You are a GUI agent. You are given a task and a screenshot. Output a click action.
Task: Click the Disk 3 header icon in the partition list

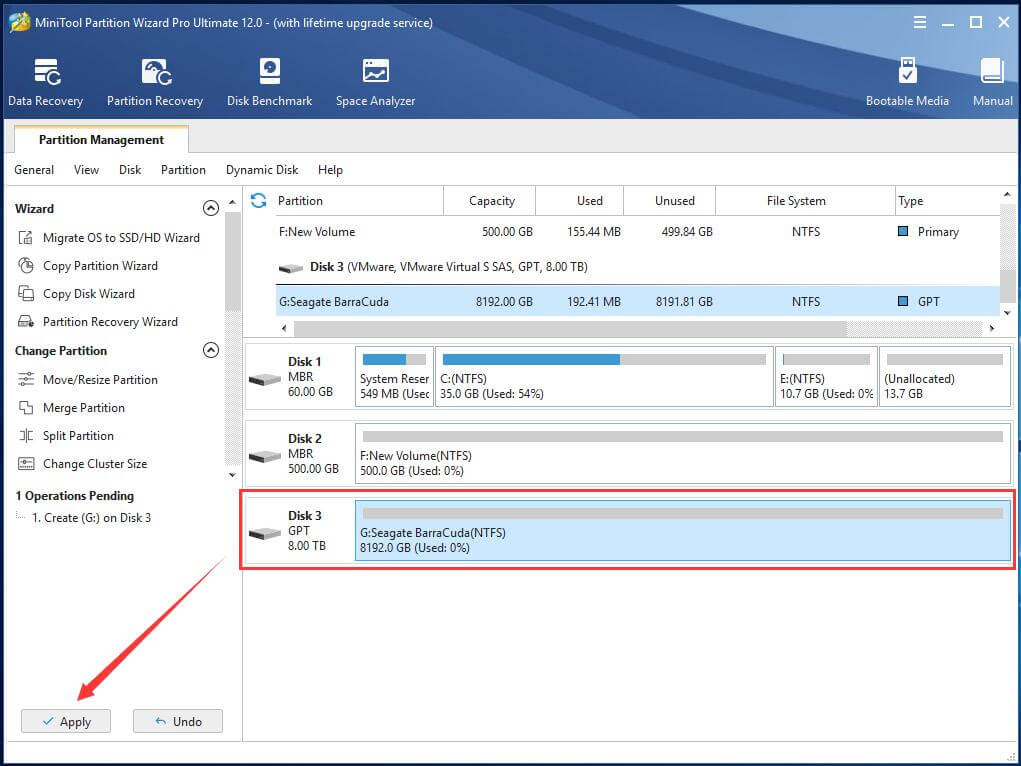click(x=291, y=268)
